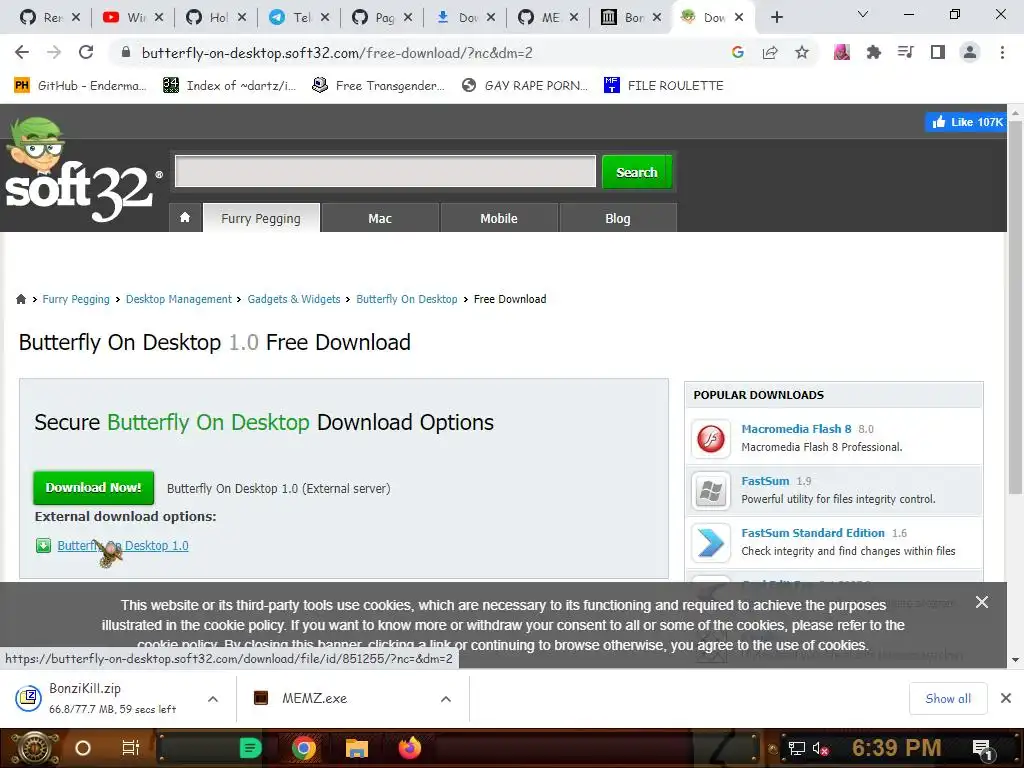Viewport: 1024px width, 768px height.
Task: Close the downloads bar
Action: click(x=1006, y=699)
